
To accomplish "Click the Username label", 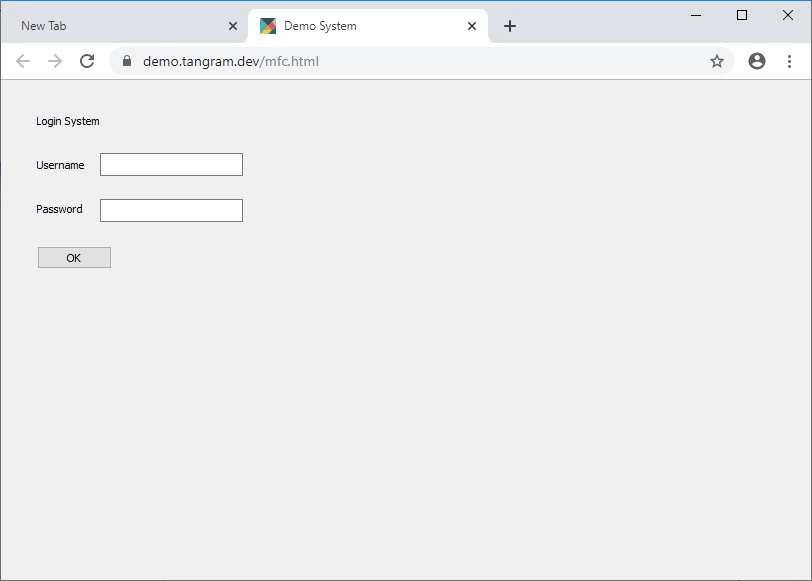I will pyautogui.click(x=60, y=165).
